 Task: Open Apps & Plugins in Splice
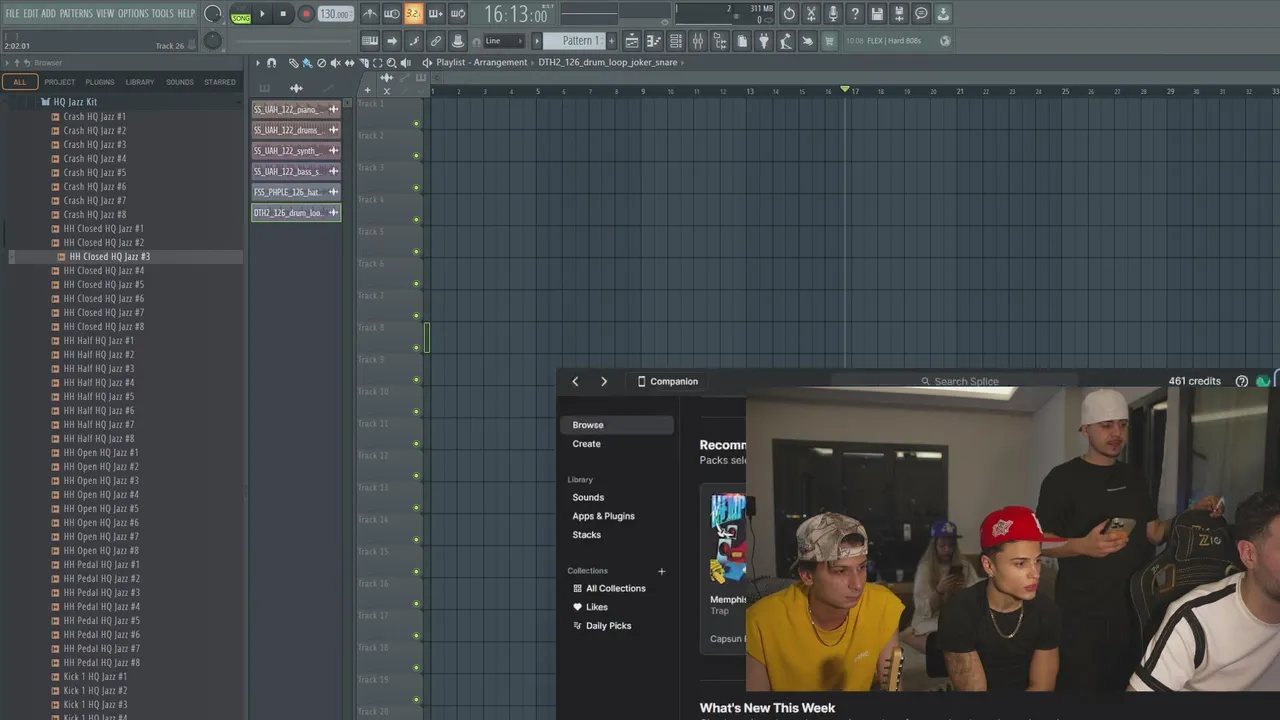coord(603,516)
